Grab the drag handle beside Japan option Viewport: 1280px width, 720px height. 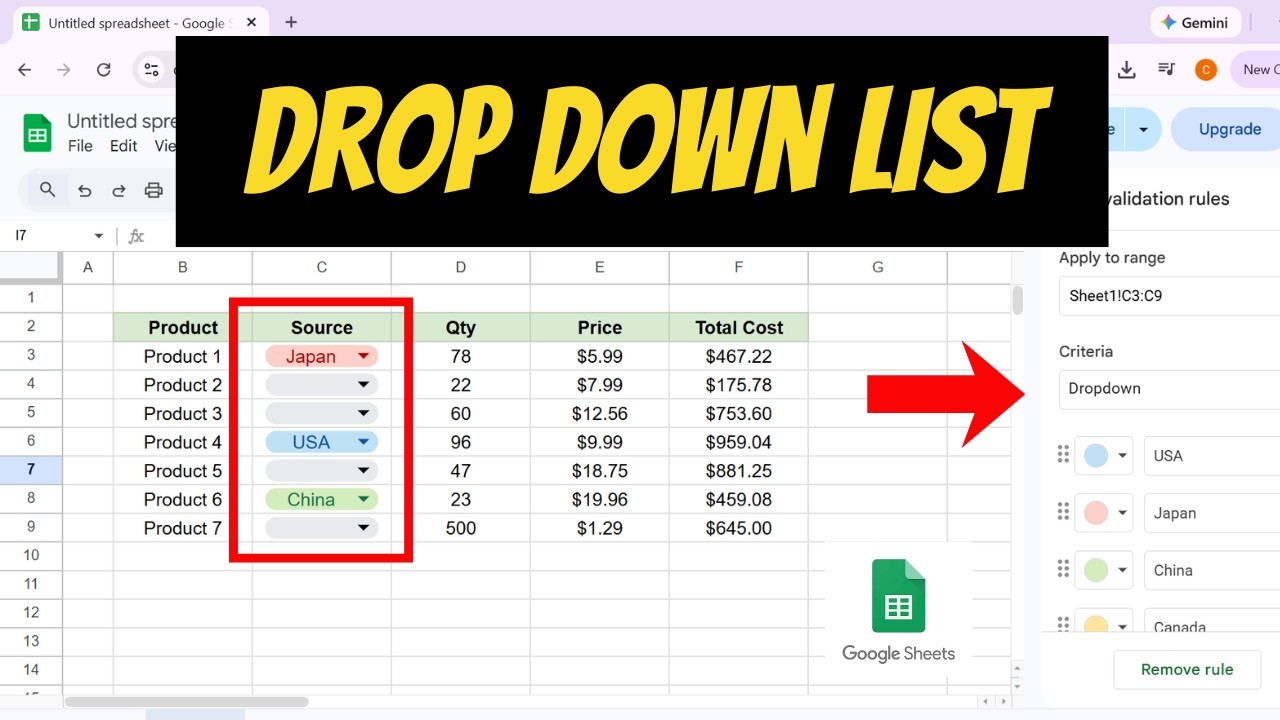coord(1063,512)
